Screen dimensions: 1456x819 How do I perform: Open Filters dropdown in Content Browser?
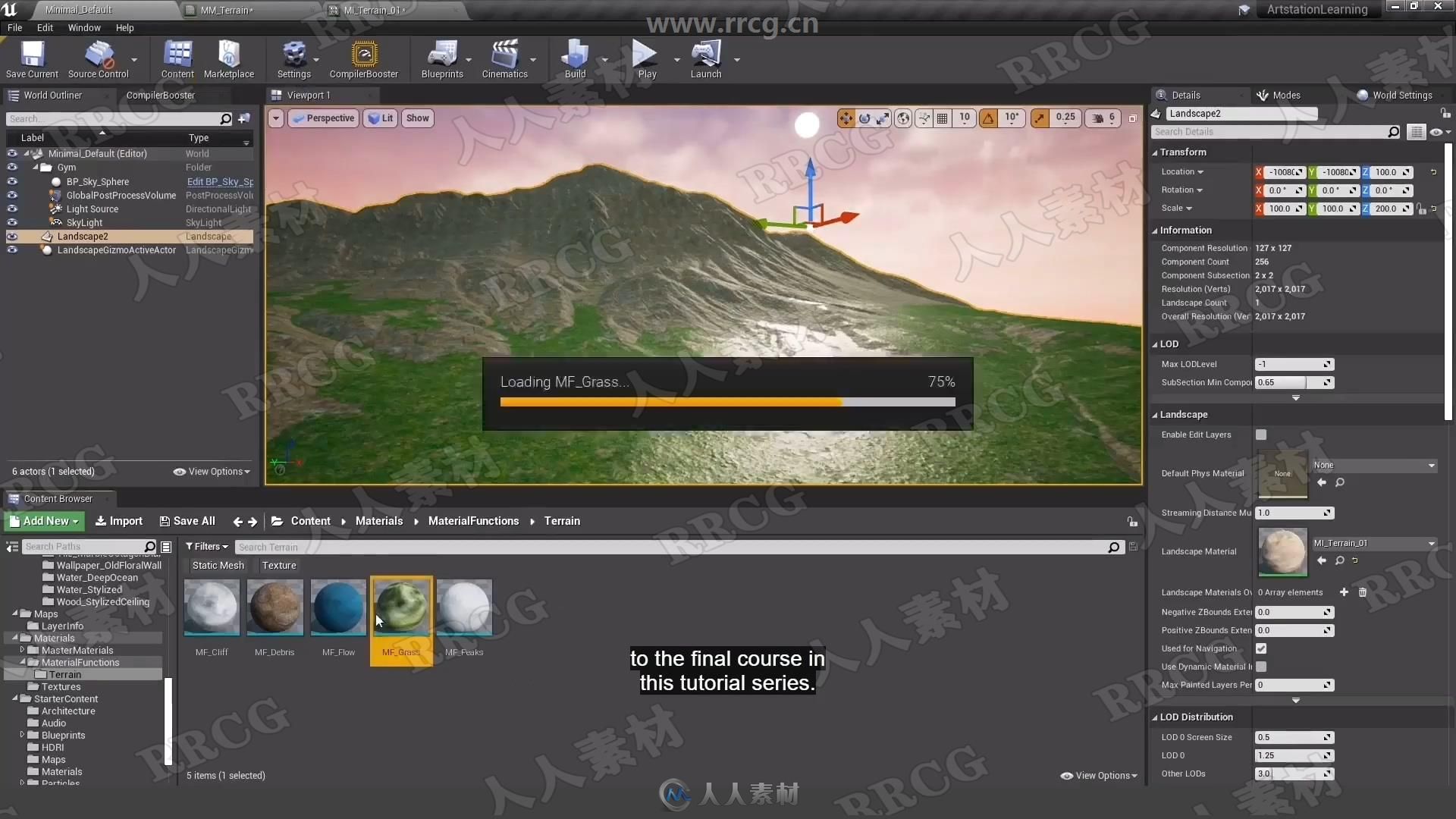(206, 547)
